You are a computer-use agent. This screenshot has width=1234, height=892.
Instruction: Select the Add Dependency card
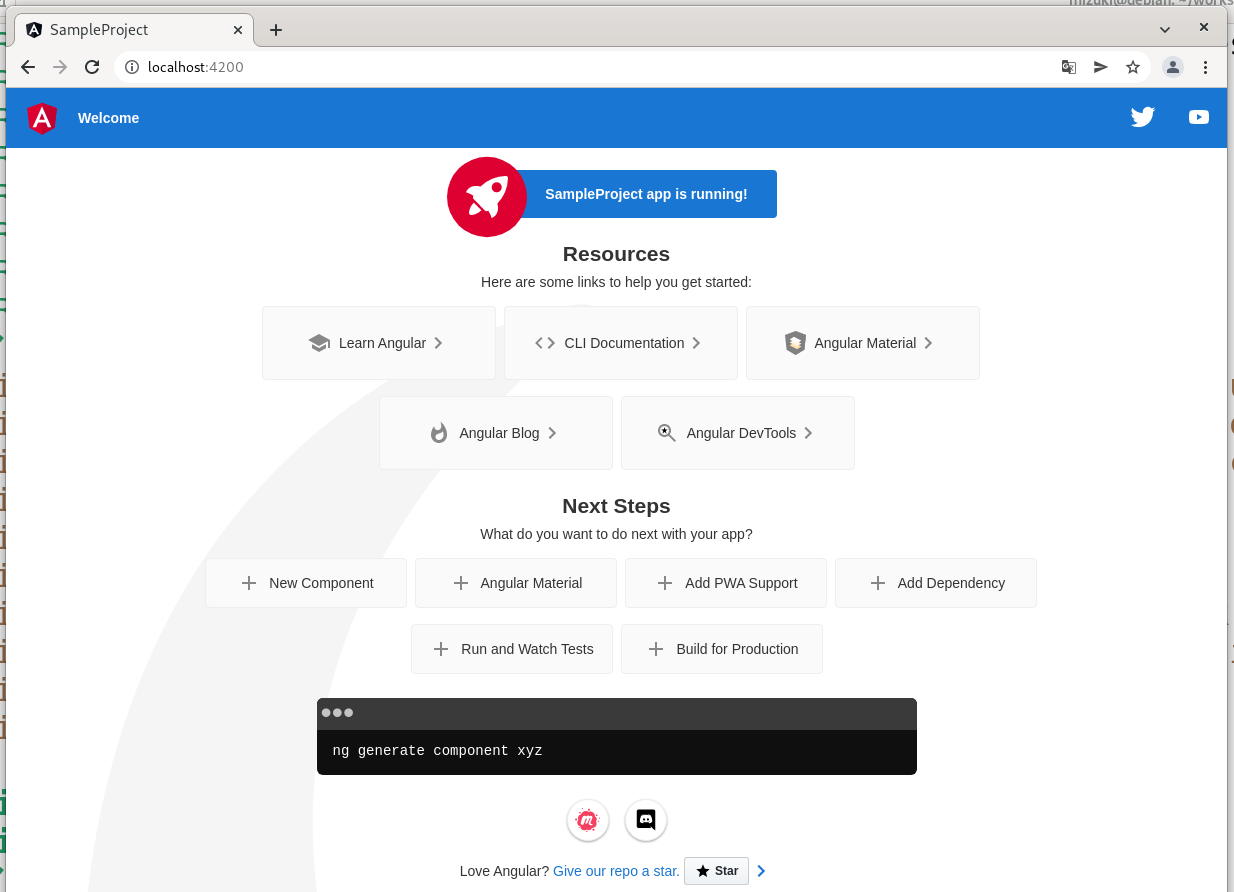[x=936, y=583]
